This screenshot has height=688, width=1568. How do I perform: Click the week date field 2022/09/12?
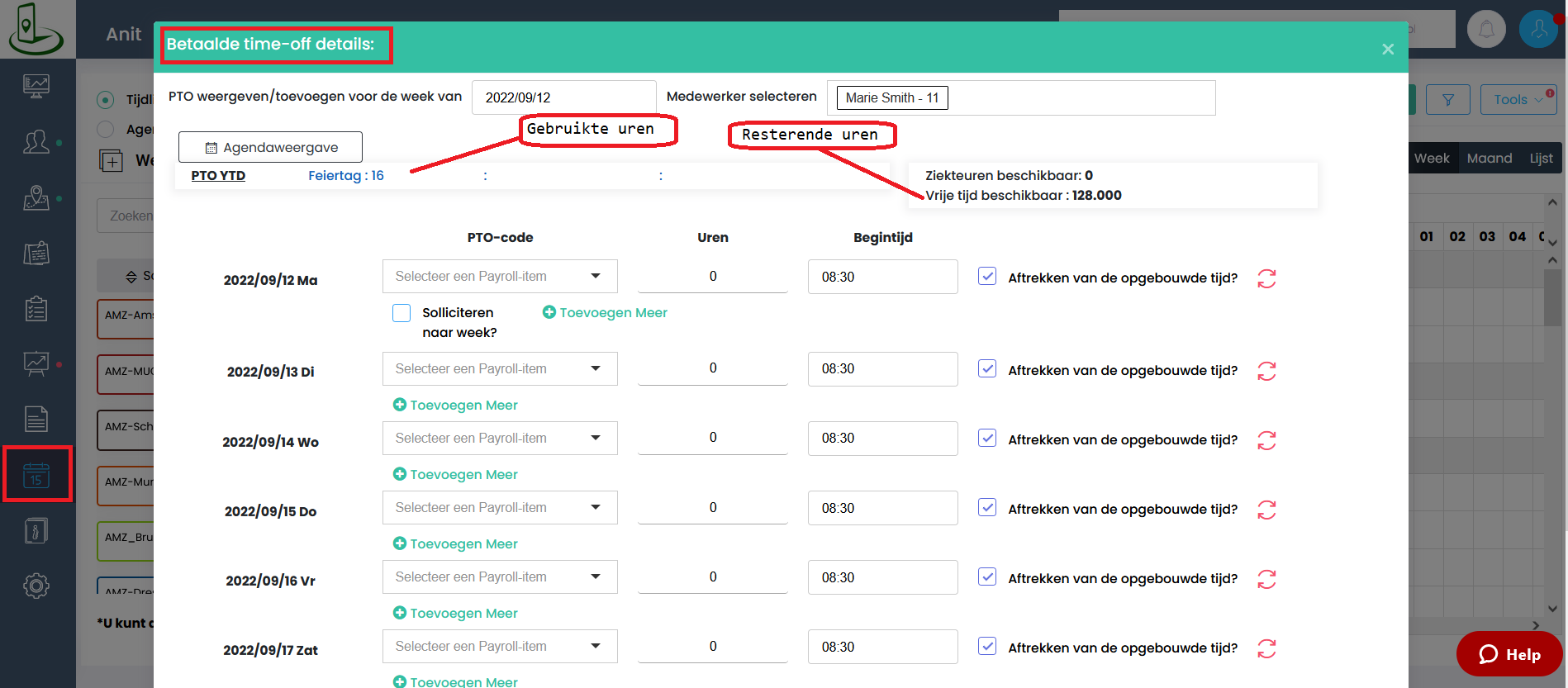click(x=564, y=97)
